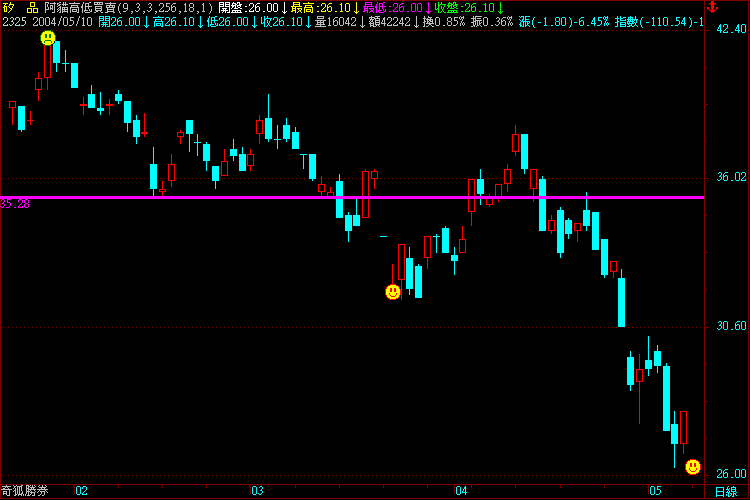Click the 換0.85% turnover value

coord(444,22)
